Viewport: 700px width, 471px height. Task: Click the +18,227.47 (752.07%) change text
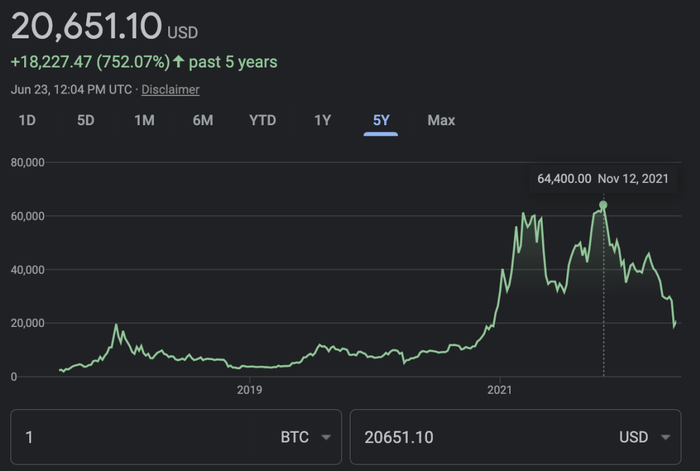[90, 62]
